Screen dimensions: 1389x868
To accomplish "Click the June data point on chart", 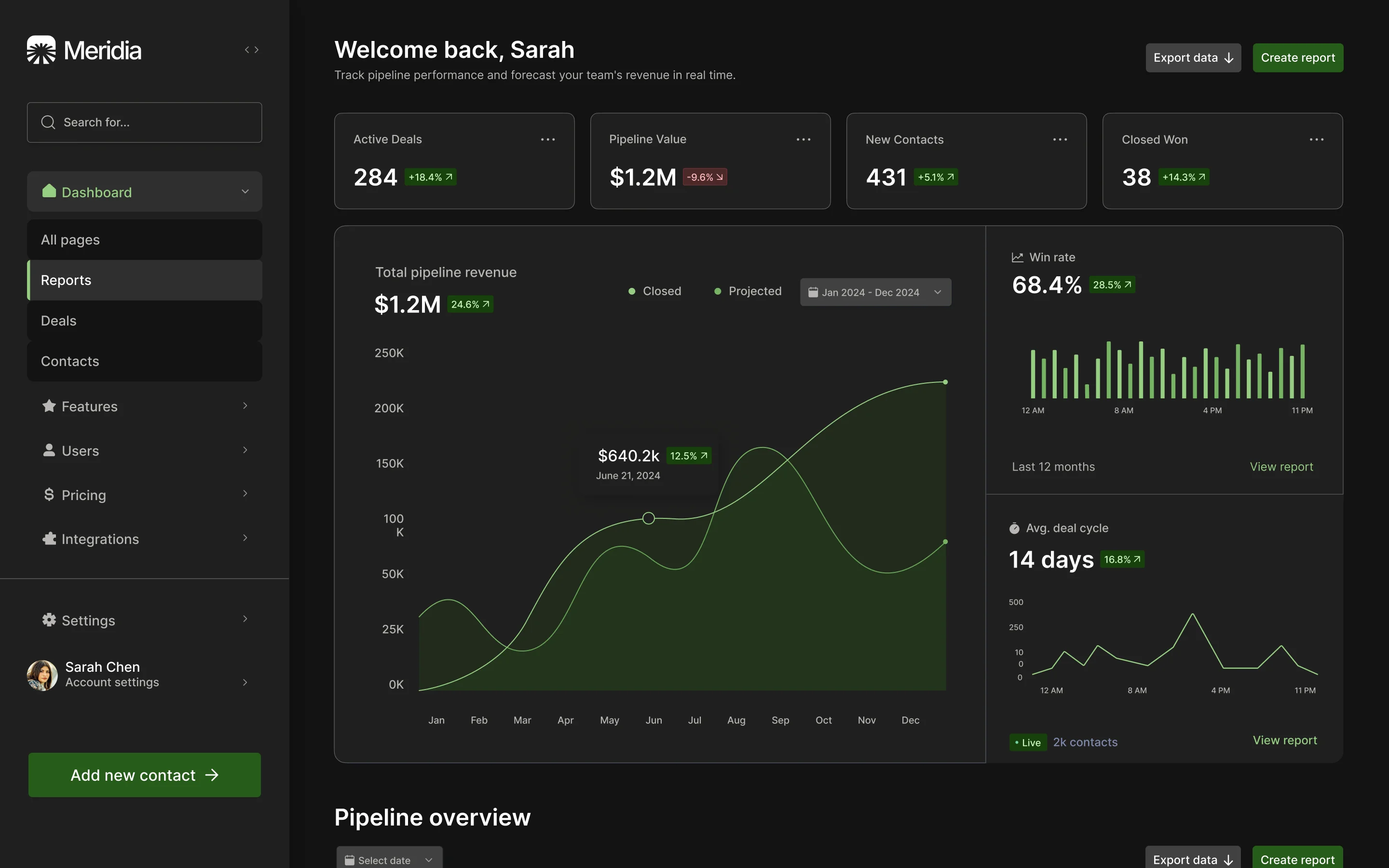I will click(x=649, y=518).
